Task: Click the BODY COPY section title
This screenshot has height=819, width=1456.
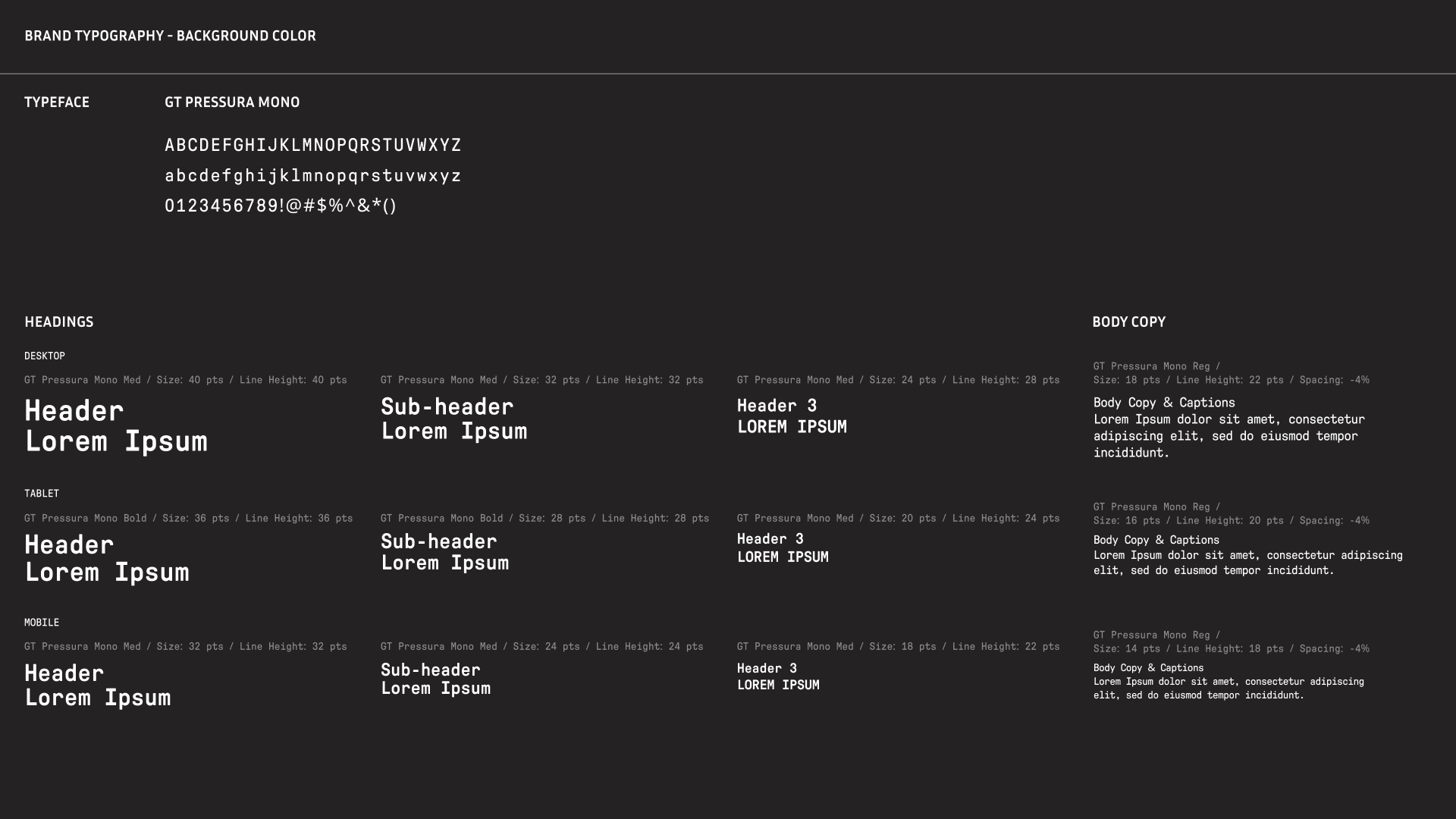Action: pyautogui.click(x=1128, y=322)
